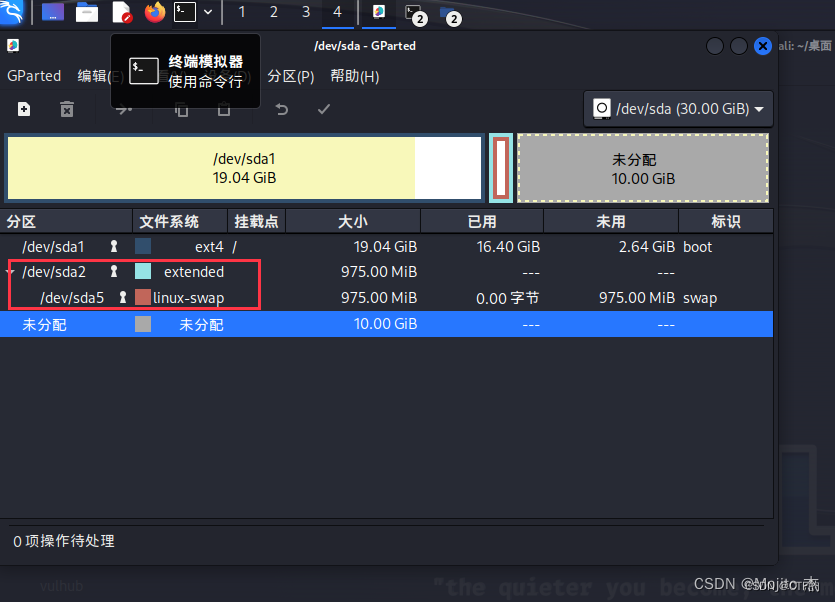
Task: Click the apply all operations checkmark
Action: click(x=324, y=109)
